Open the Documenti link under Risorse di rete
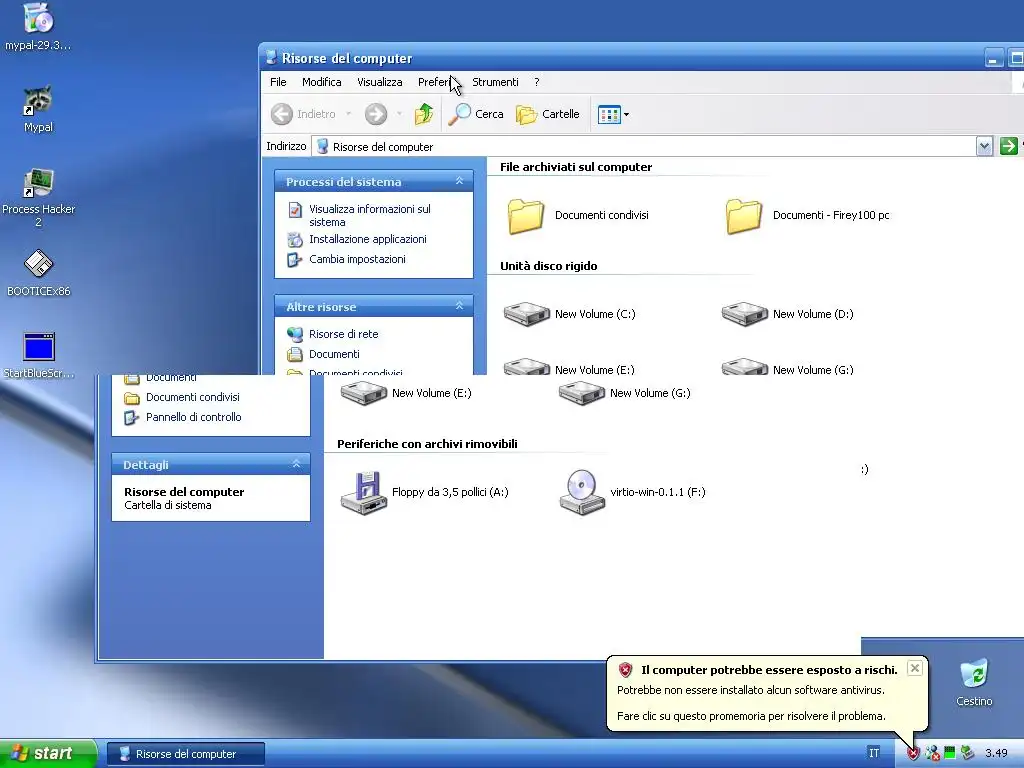 (x=334, y=354)
